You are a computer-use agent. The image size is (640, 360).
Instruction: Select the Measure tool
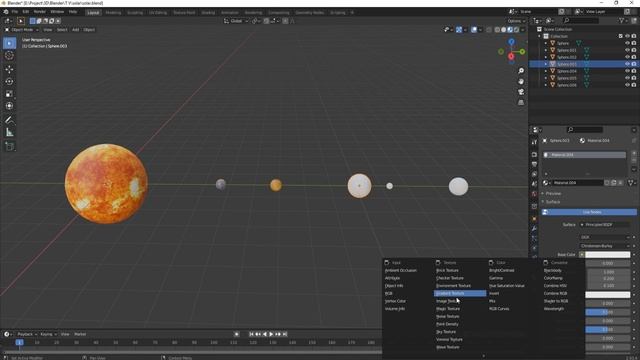pyautogui.click(x=9, y=132)
